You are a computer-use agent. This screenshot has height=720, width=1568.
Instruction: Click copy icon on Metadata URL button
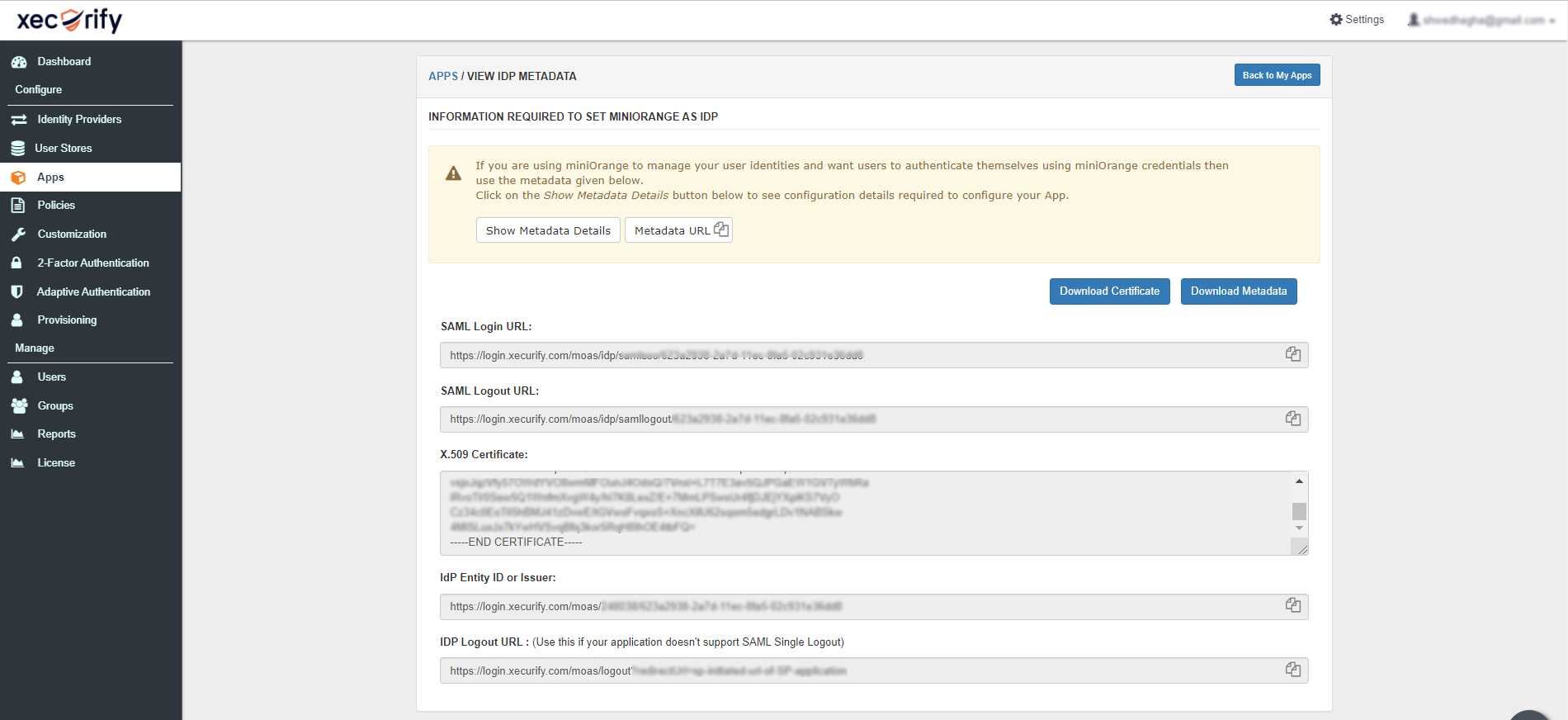721,230
